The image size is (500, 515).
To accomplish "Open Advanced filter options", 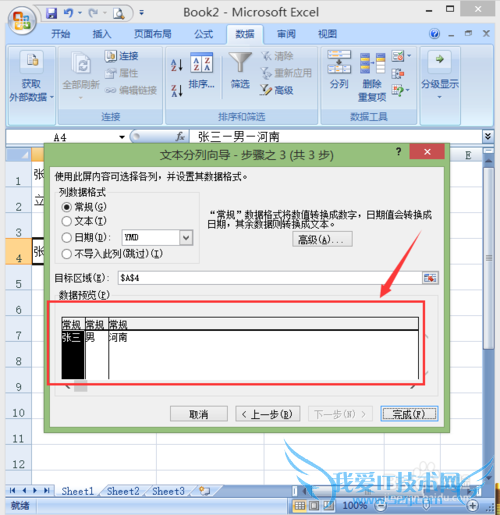I will (x=277, y=90).
